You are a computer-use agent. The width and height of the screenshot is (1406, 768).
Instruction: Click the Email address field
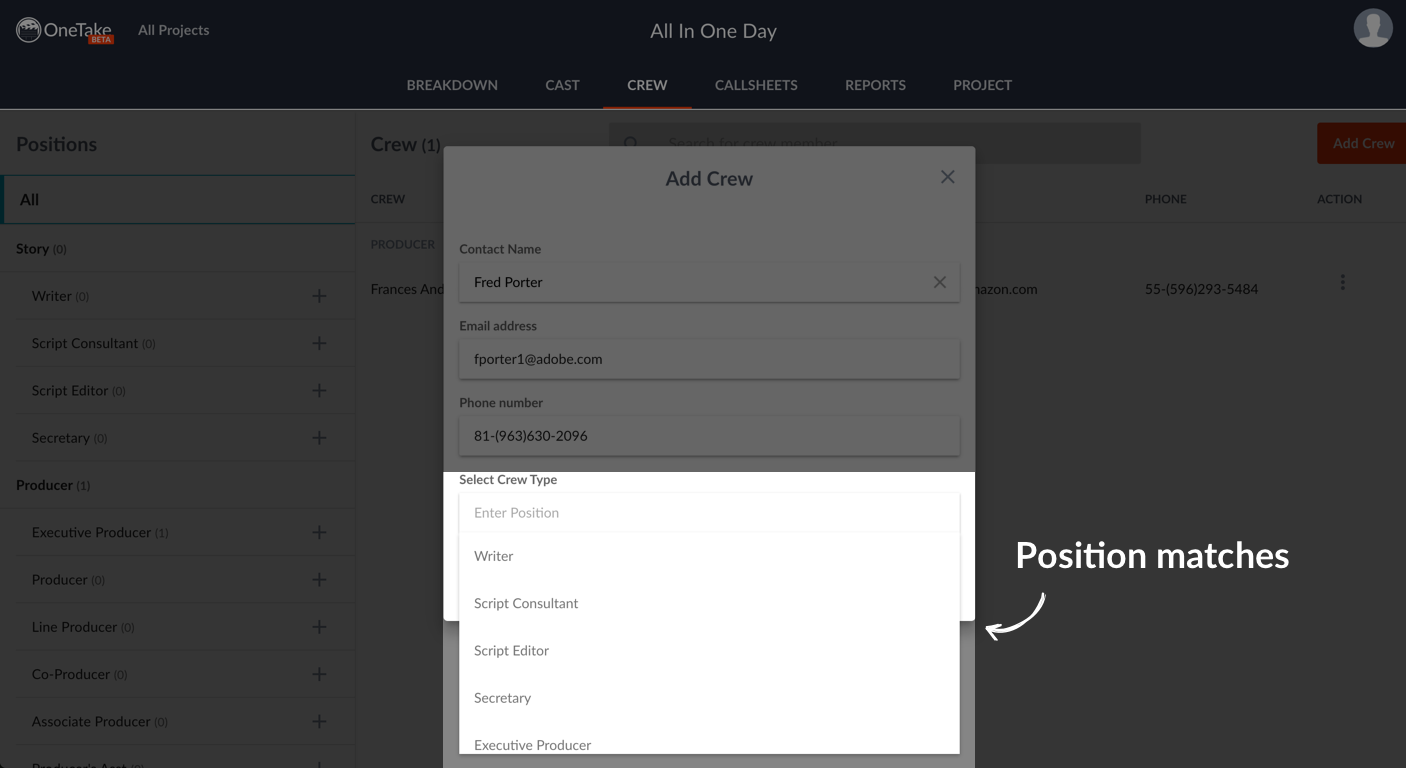click(x=709, y=359)
